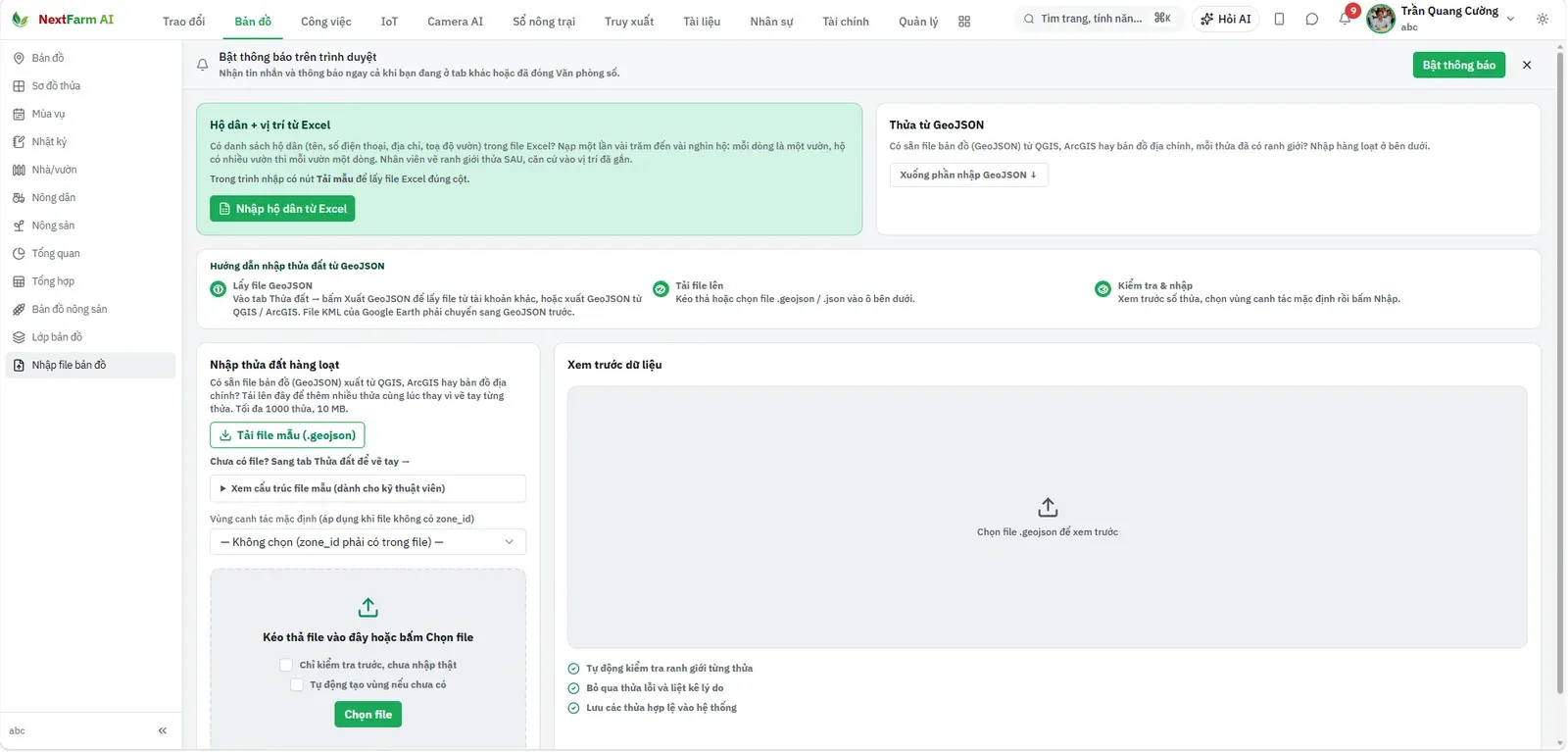Enable 'Chỉ kiểm tra trước, chưa nhập thật' checkbox
The width and height of the screenshot is (1568, 752).
[x=286, y=665]
